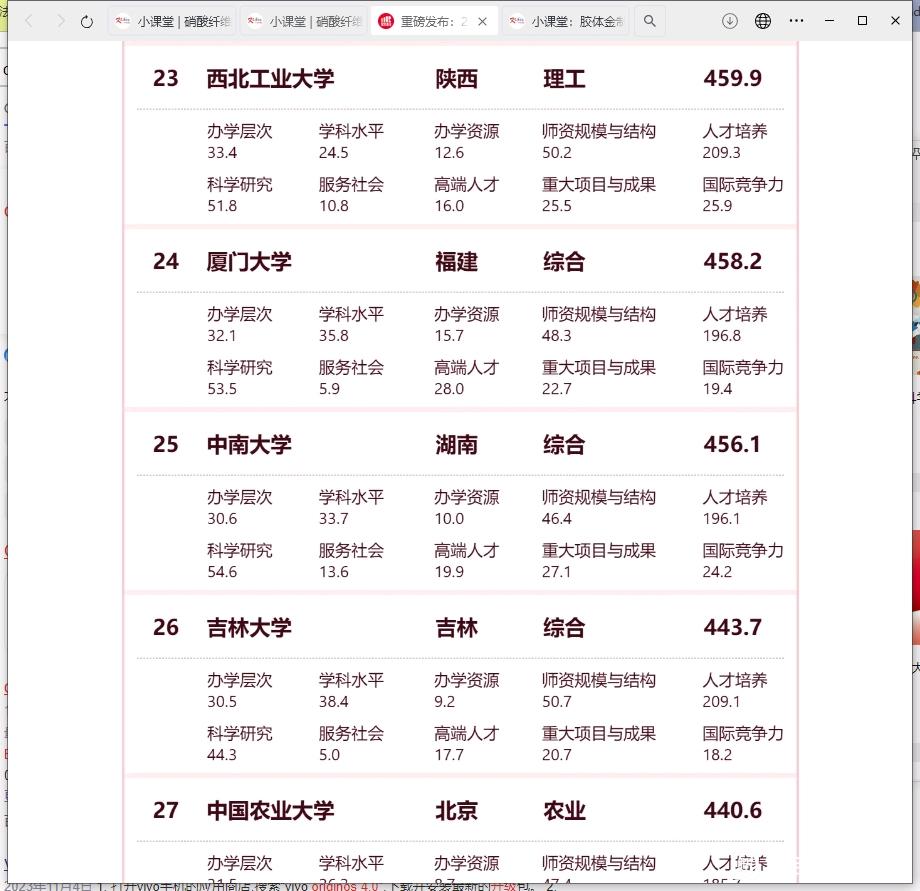Click province 吉林 in row 26

[x=456, y=628]
